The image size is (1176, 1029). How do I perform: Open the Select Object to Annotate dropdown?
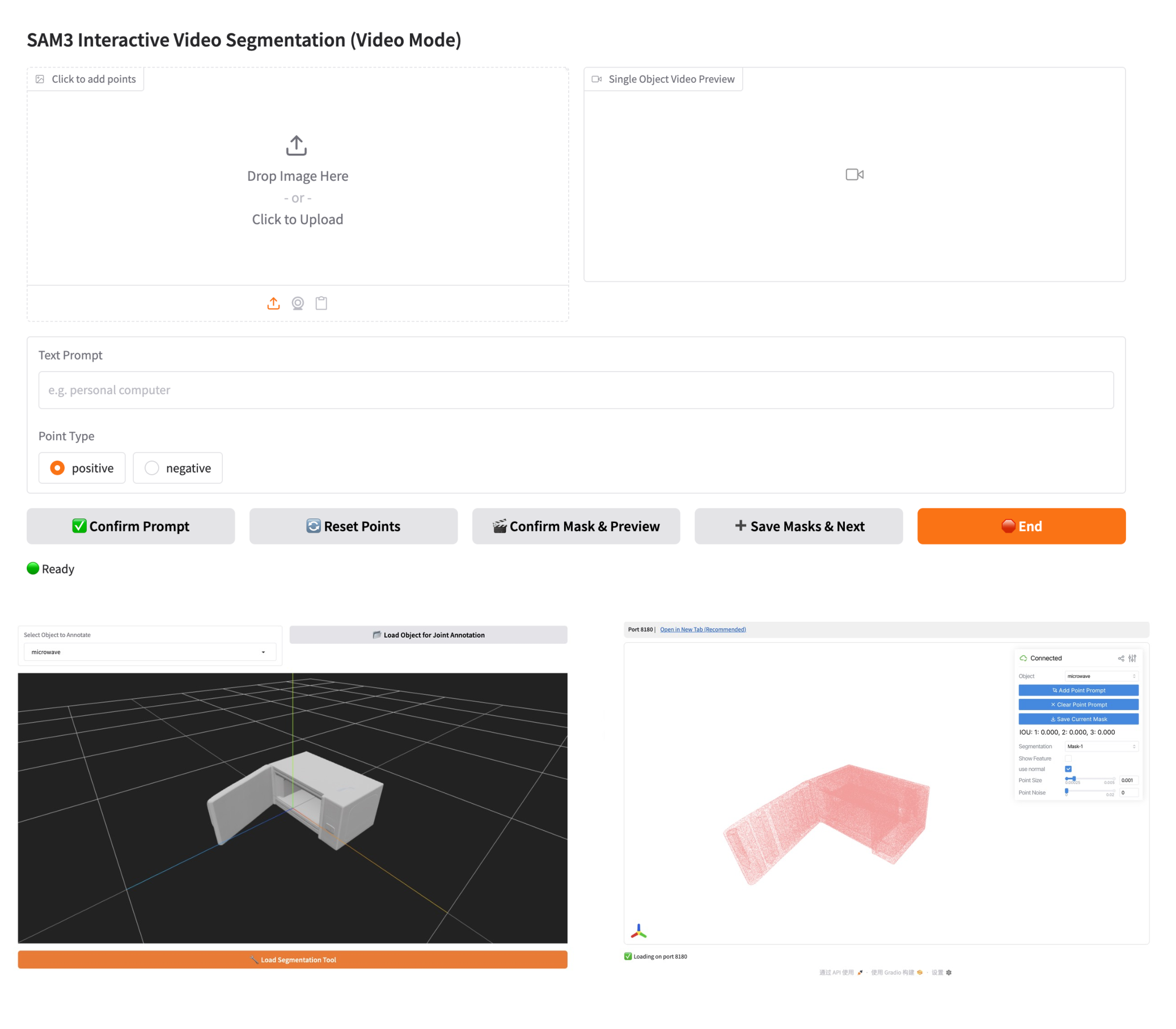tap(150, 652)
